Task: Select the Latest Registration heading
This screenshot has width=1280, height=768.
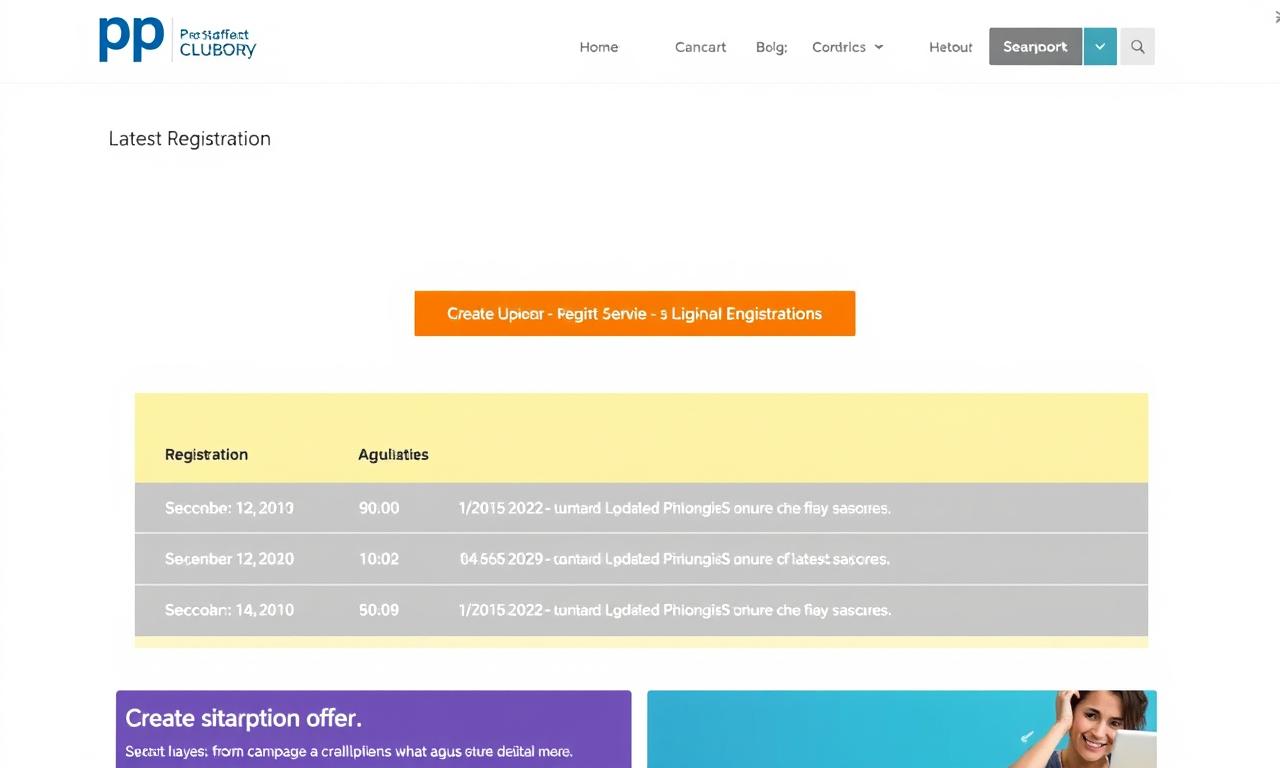Action: pos(189,139)
